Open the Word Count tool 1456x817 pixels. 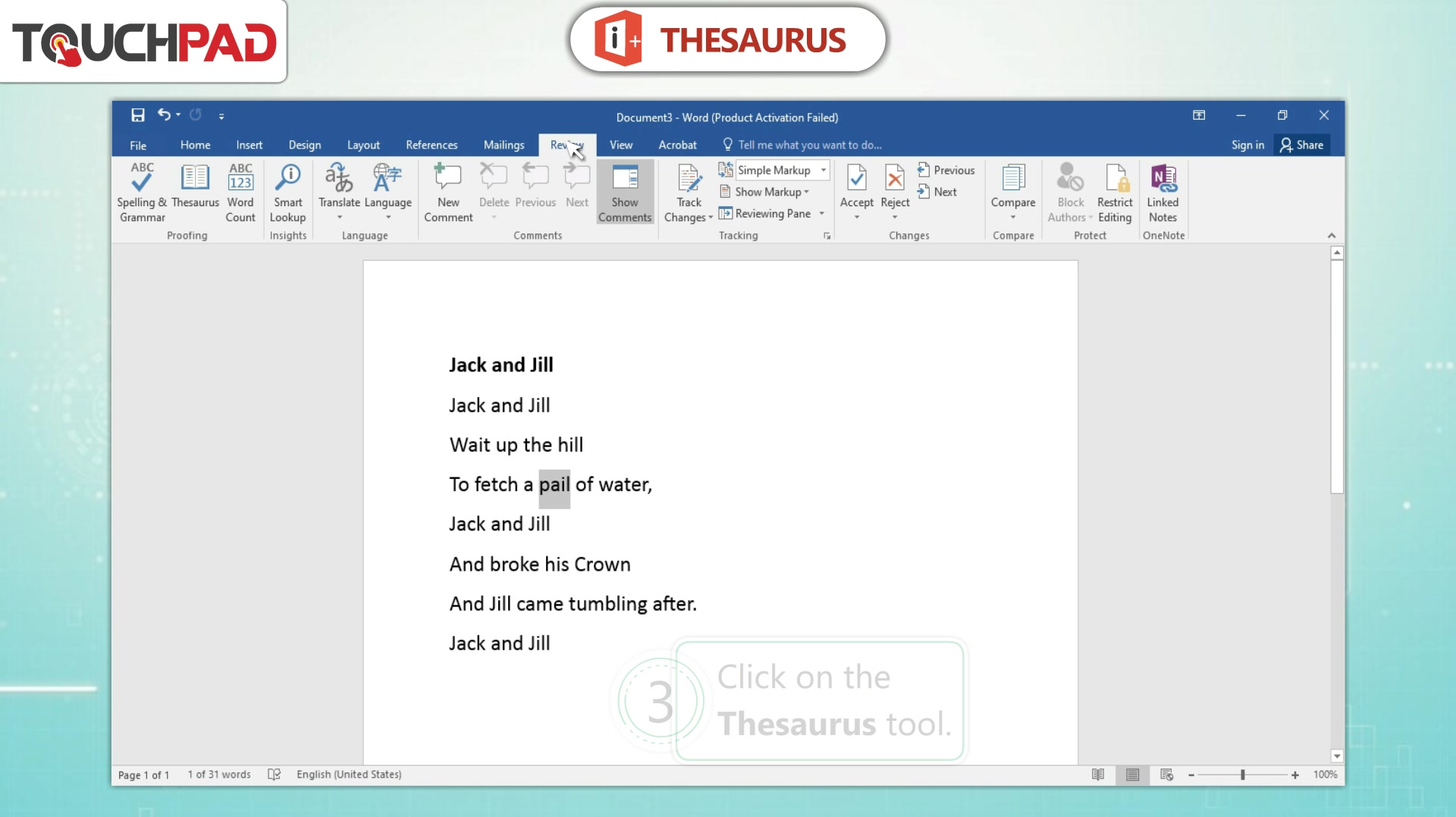coord(240,193)
